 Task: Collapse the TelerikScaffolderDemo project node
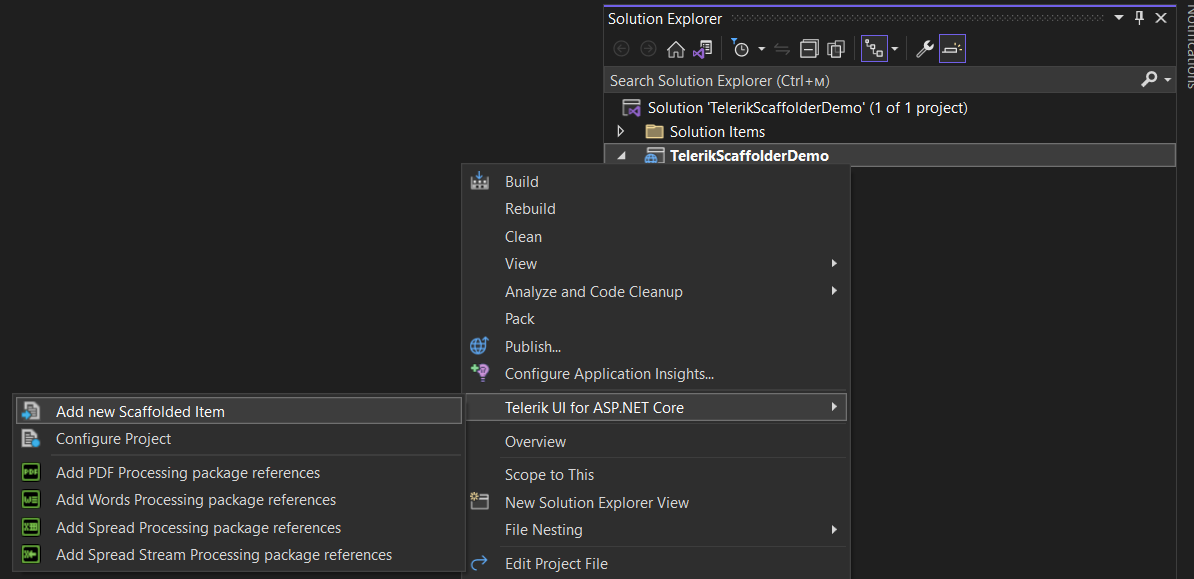[621, 155]
